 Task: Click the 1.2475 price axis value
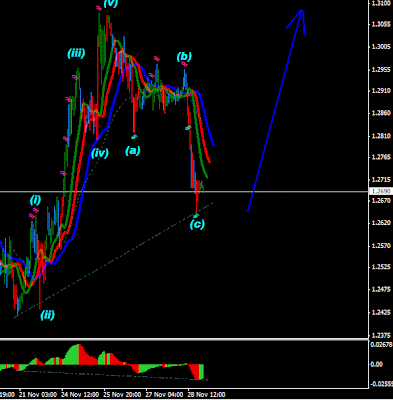coord(381,289)
